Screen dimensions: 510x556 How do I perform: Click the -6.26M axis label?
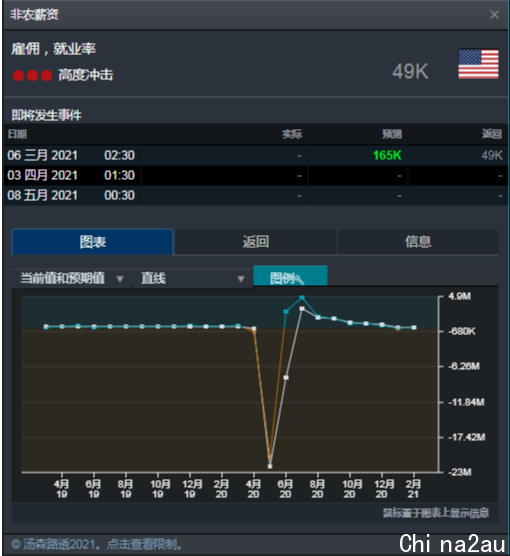pyautogui.click(x=464, y=366)
